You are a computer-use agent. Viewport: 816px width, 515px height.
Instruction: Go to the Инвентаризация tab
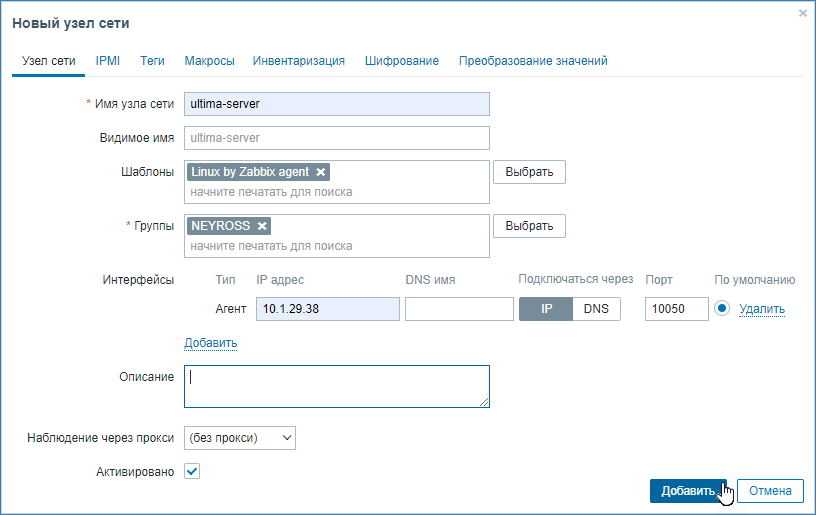point(299,61)
